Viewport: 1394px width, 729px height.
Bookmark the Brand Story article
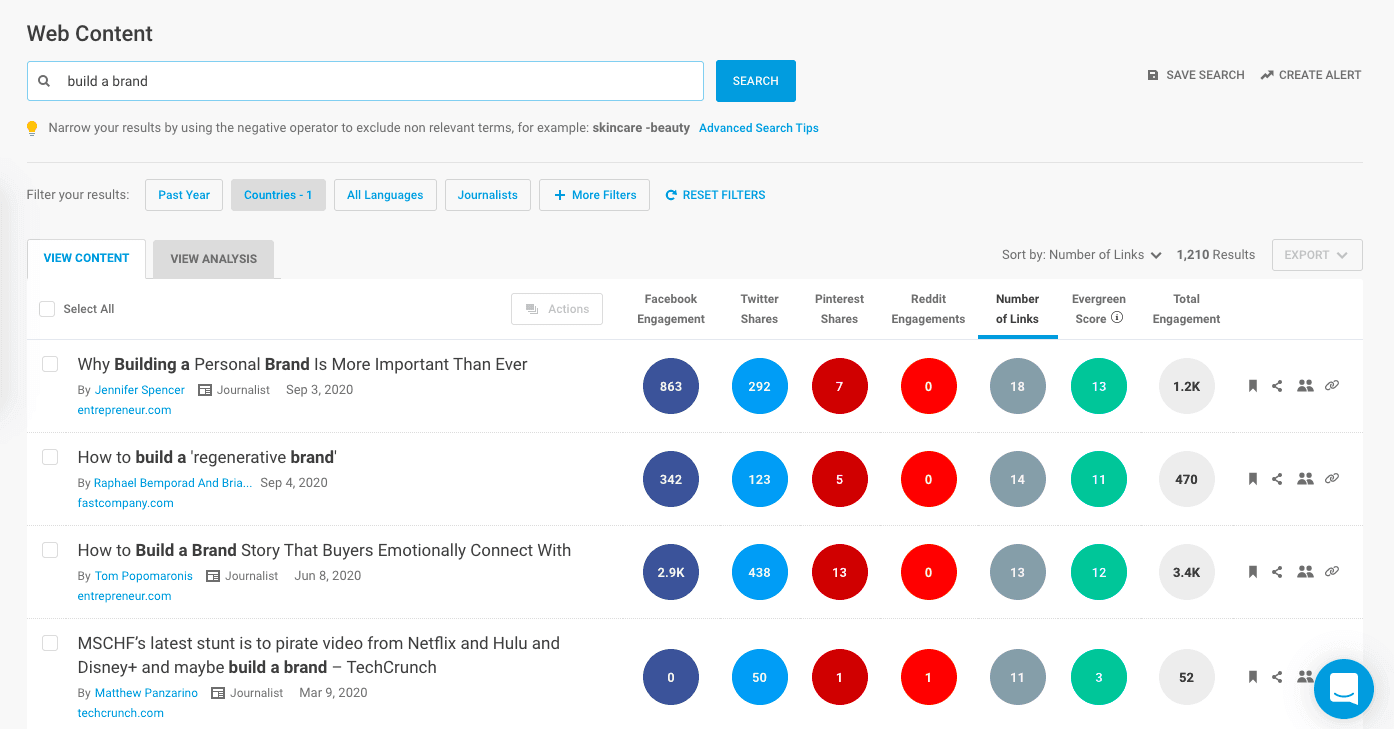pos(1252,572)
